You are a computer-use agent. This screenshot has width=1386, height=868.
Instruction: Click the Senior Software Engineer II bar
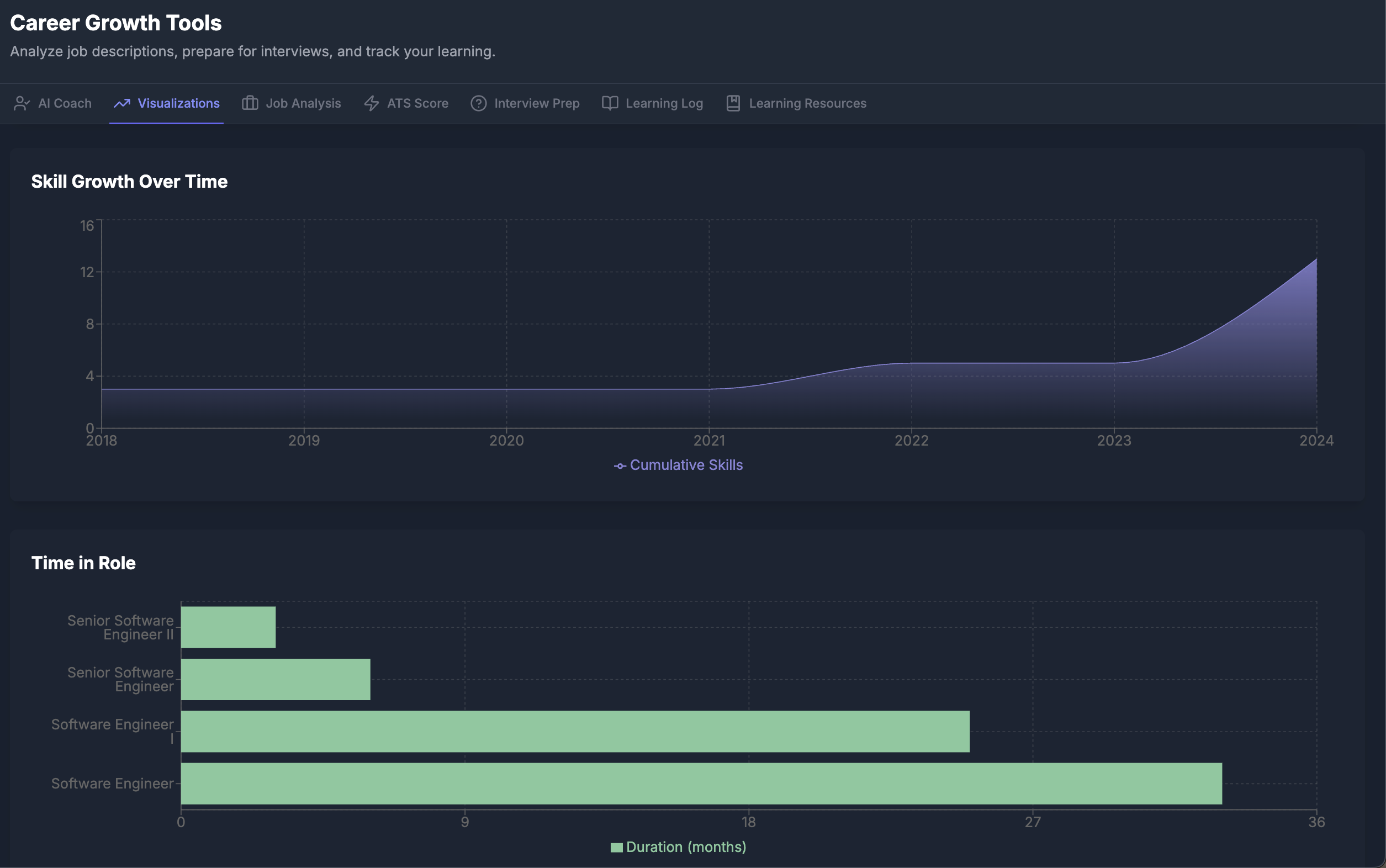[228, 627]
